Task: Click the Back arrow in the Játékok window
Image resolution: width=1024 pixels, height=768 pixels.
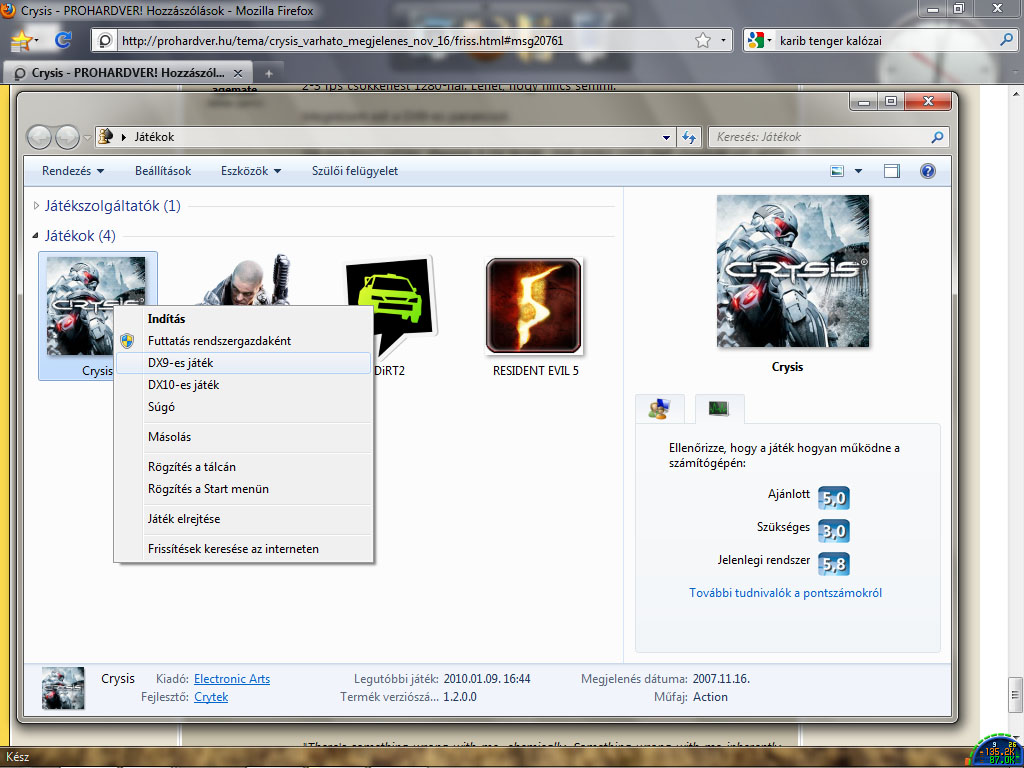Action: point(39,137)
